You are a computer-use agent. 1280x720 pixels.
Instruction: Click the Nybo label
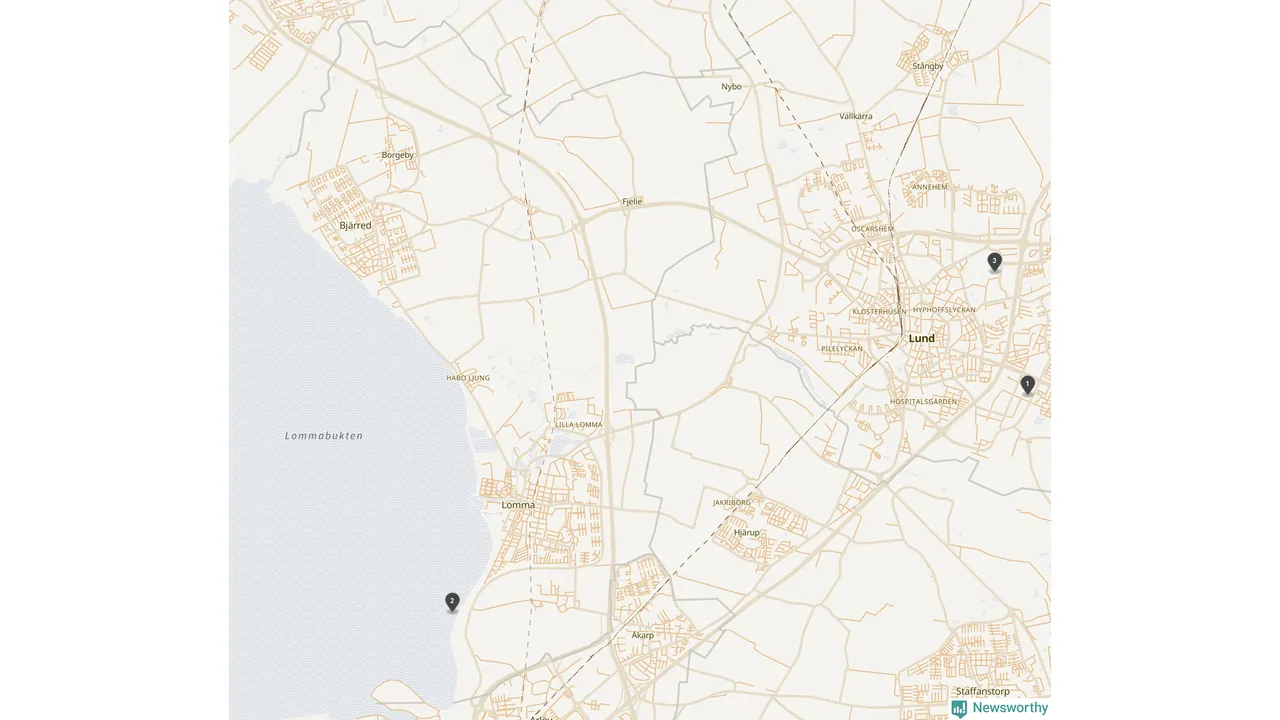pyautogui.click(x=732, y=87)
